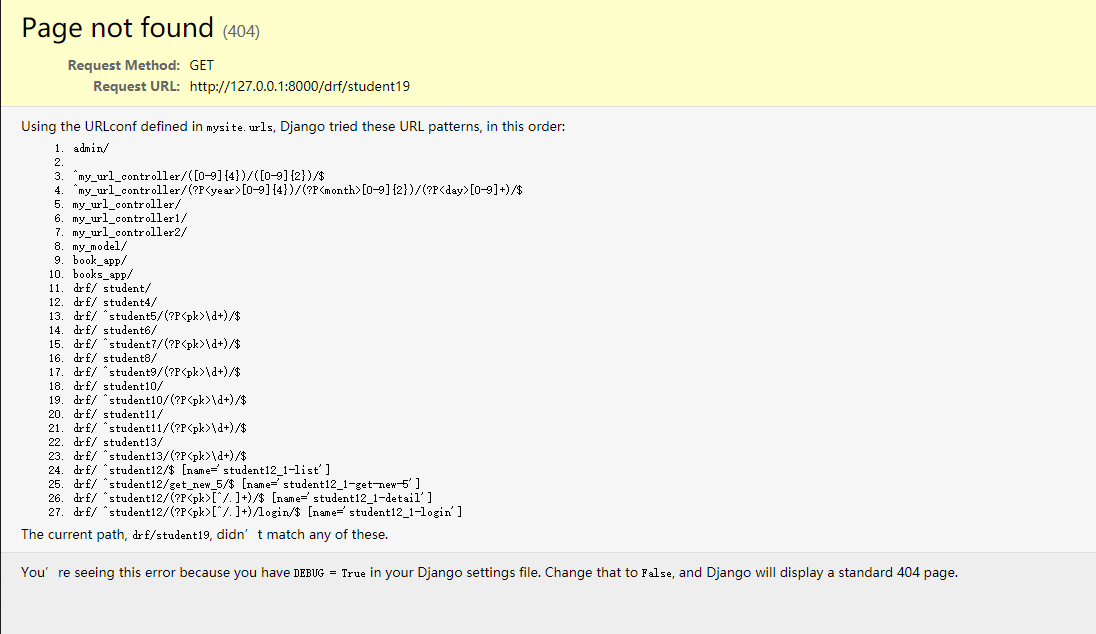The height and width of the screenshot is (634, 1096).
Task: Click 'DEBUG = True' in the footer note
Action: point(329,573)
